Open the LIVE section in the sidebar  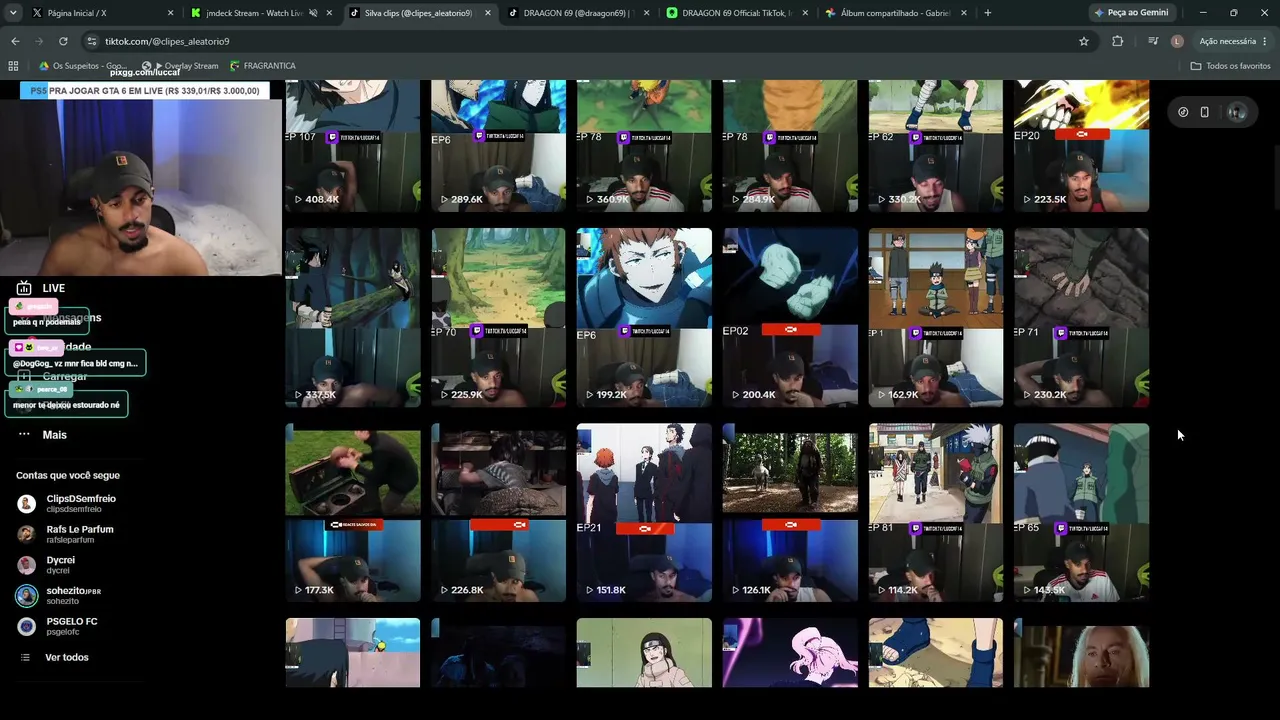point(54,288)
